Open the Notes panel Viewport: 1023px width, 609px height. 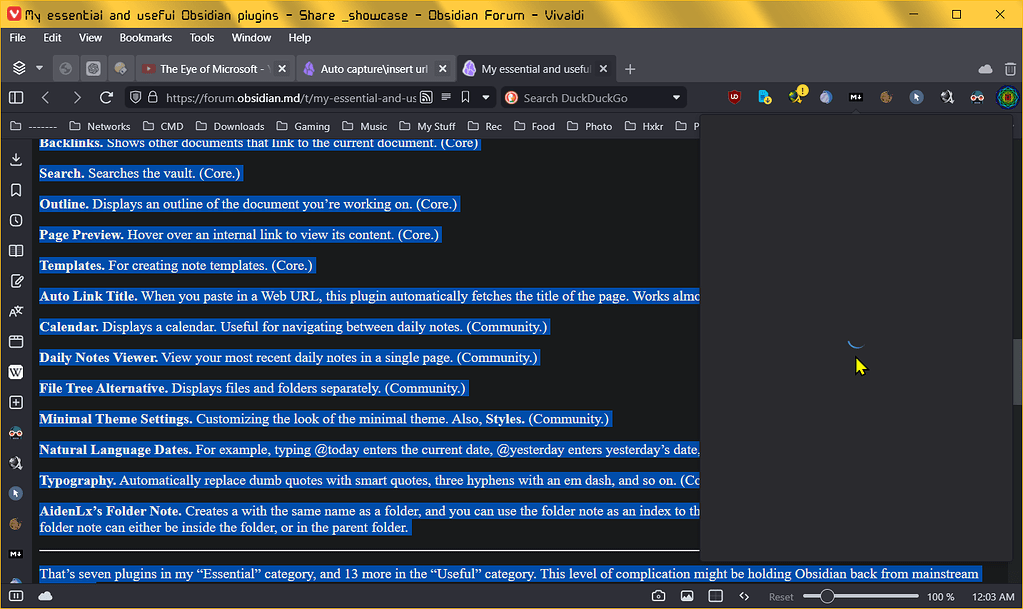click(x=16, y=281)
